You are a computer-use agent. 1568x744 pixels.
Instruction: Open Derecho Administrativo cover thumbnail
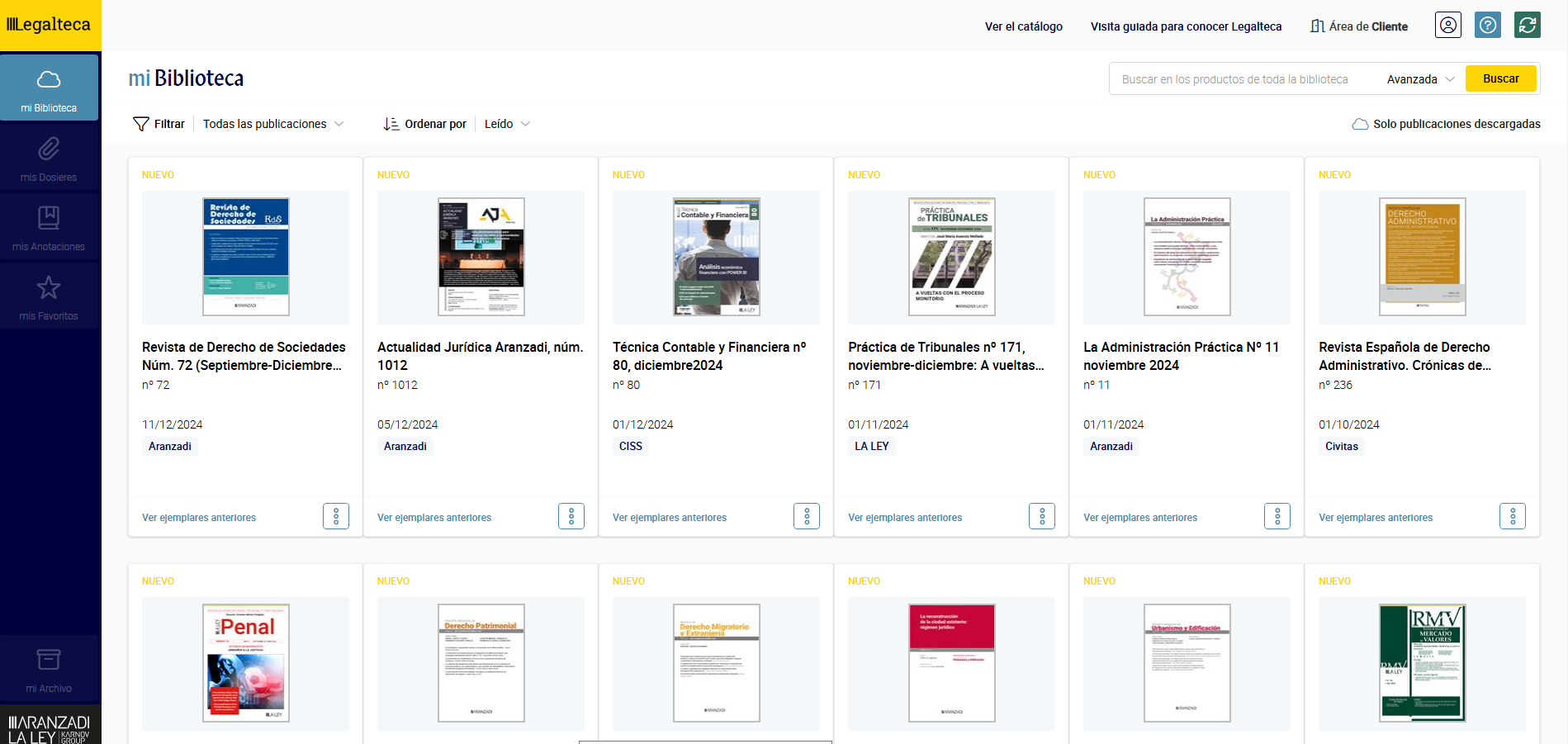click(1423, 257)
